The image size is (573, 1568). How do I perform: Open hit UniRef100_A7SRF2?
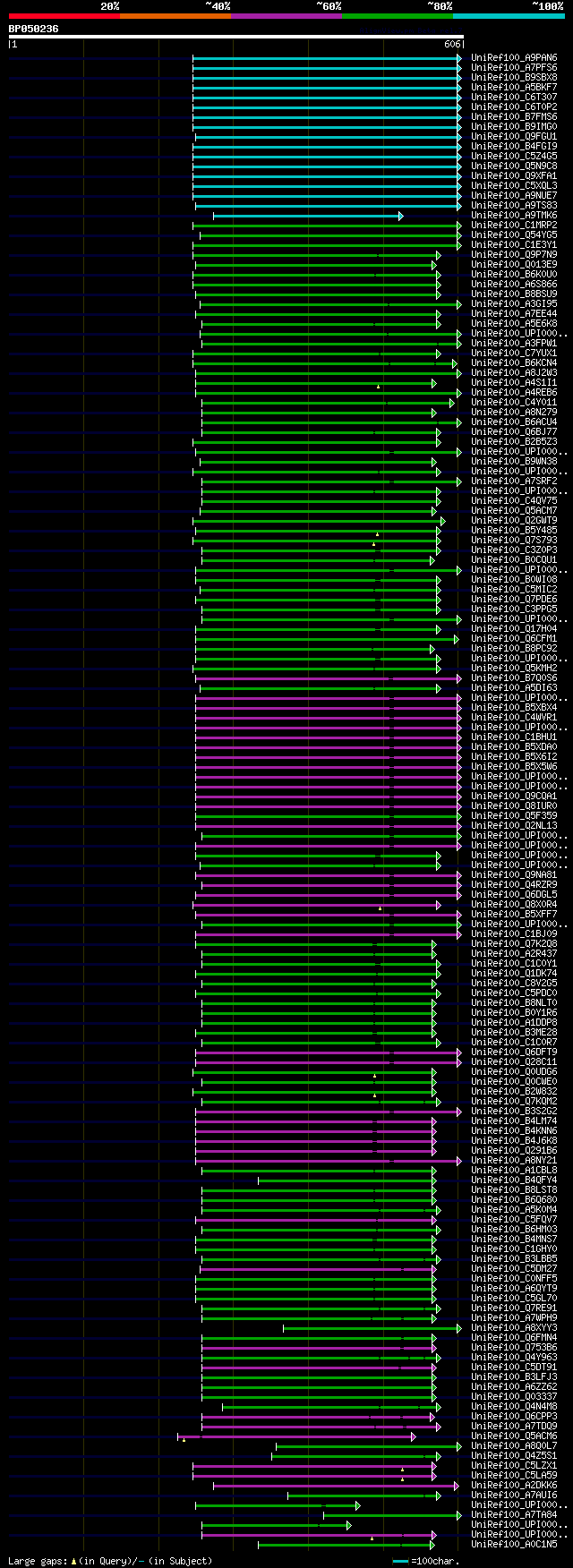[x=514, y=481]
